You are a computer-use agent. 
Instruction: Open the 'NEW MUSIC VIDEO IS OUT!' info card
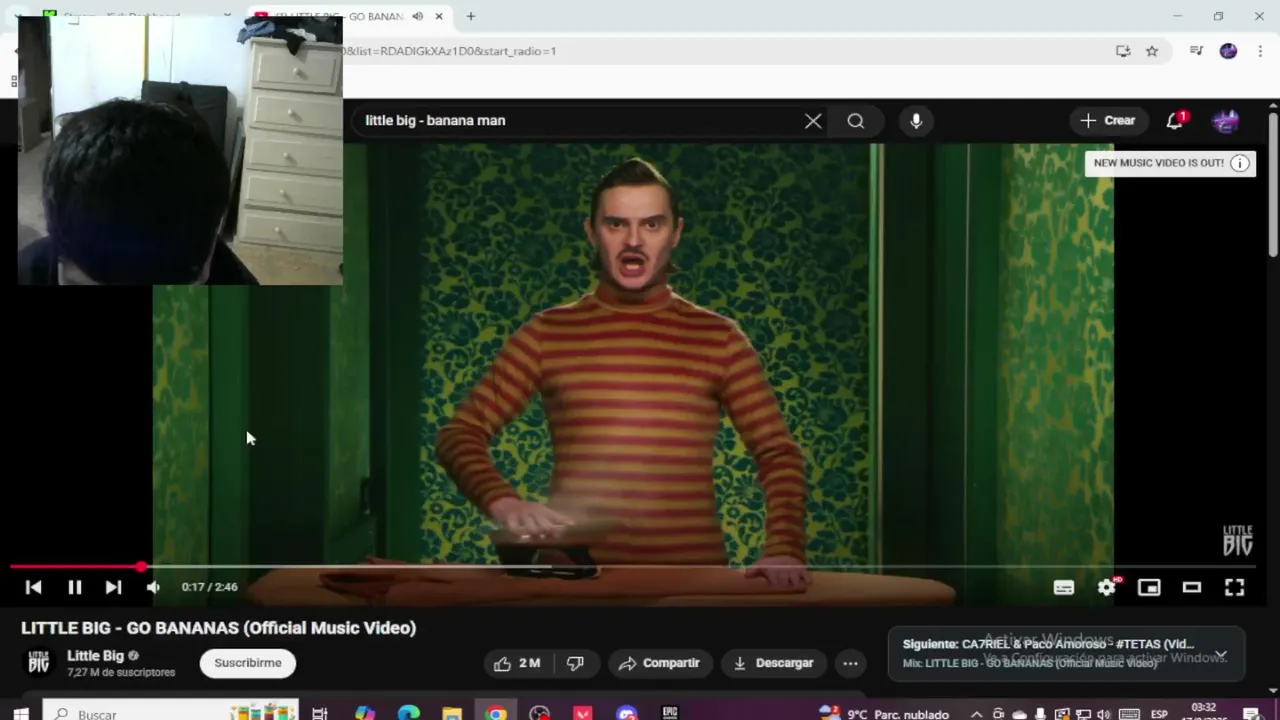click(x=1170, y=163)
